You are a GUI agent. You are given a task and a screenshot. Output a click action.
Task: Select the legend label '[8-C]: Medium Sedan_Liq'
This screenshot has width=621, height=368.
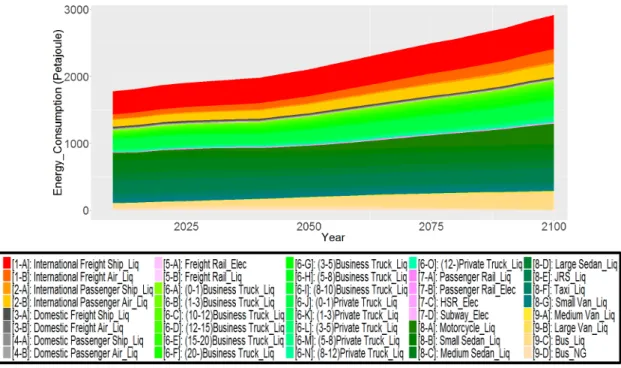click(464, 353)
